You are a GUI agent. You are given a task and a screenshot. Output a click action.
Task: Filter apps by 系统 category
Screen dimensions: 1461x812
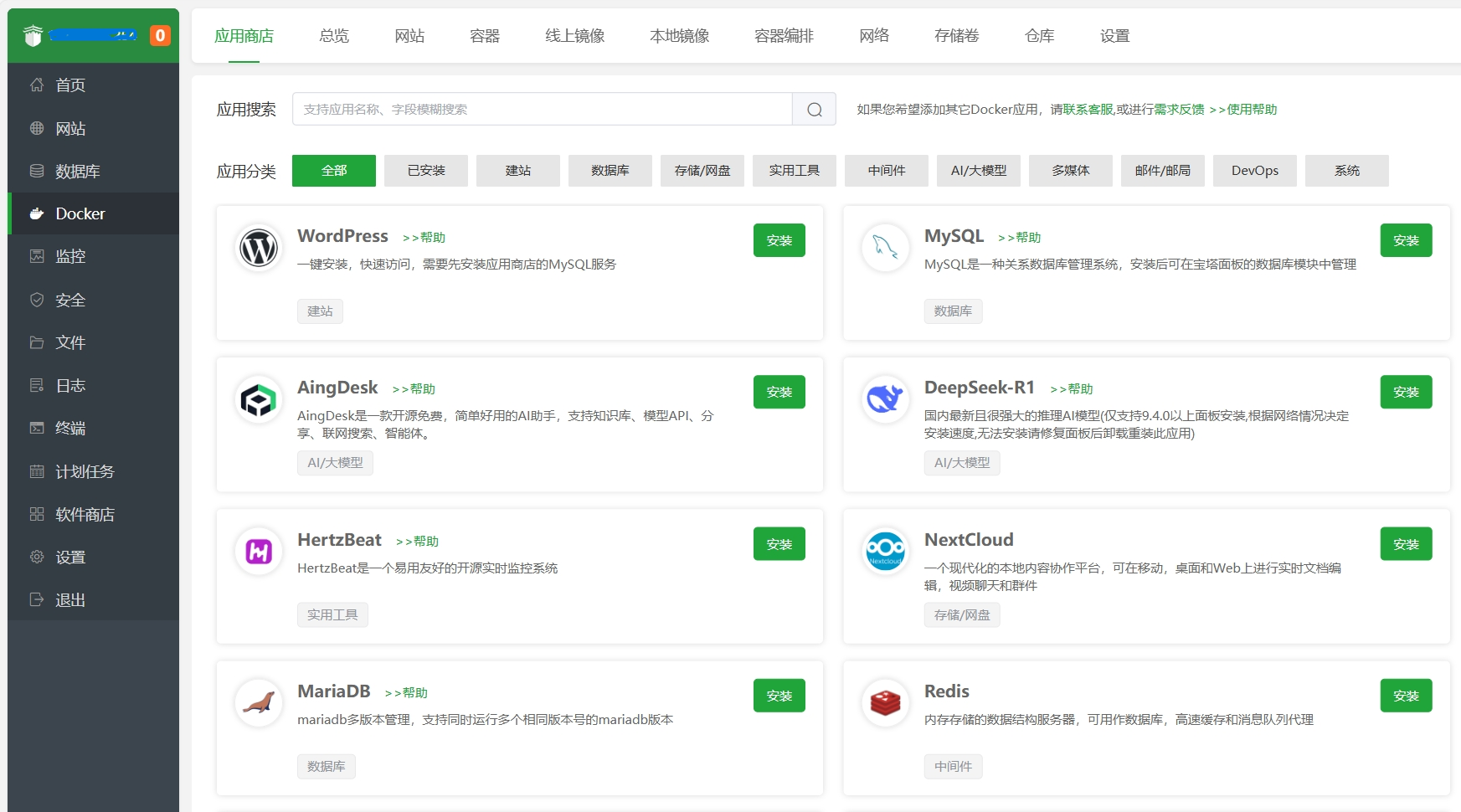[1347, 171]
